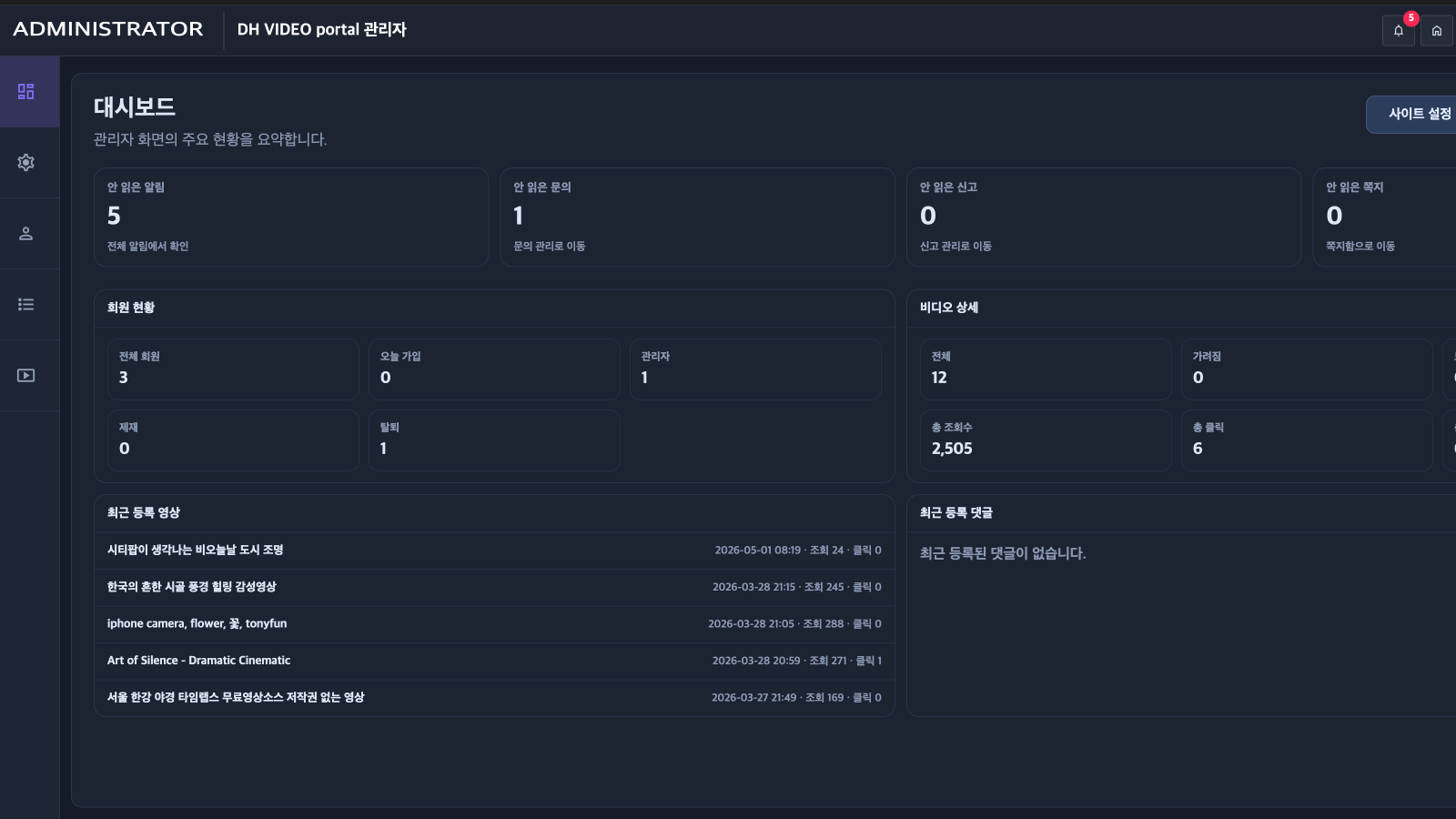The height and width of the screenshot is (819, 1456).
Task: Go to the home icon in header
Action: (x=1437, y=31)
